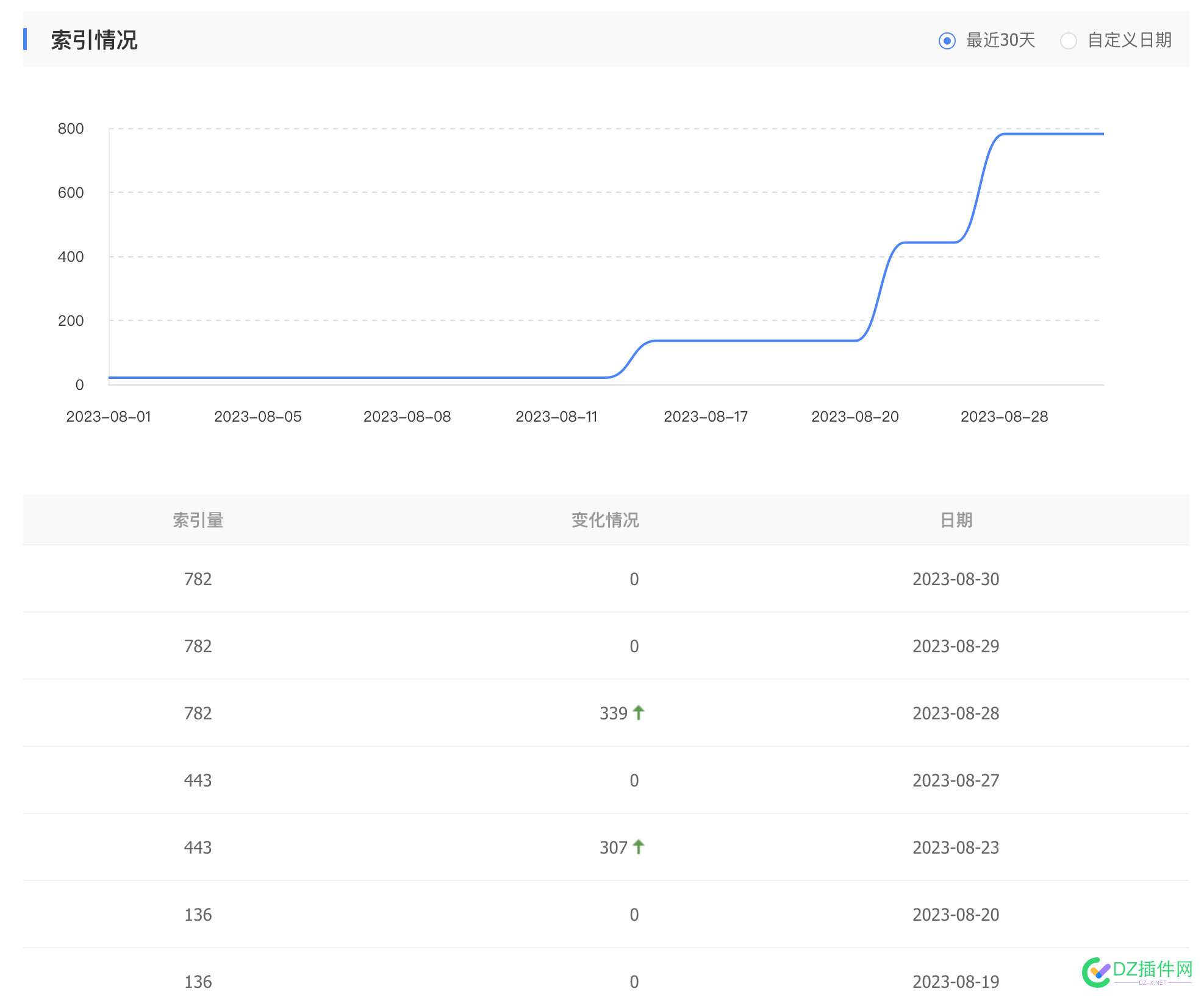Click date cell 2023-08-28 in table

click(x=956, y=713)
